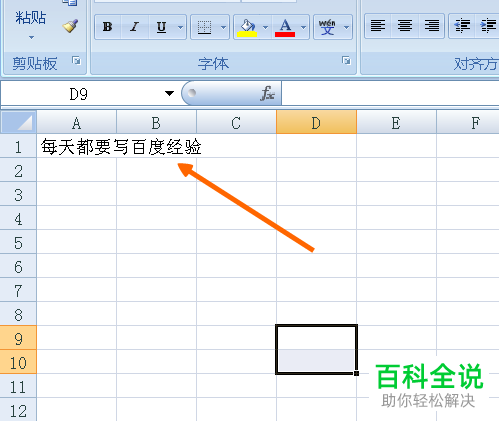
Task: Open borders dropdown arrow
Action: tap(223, 27)
